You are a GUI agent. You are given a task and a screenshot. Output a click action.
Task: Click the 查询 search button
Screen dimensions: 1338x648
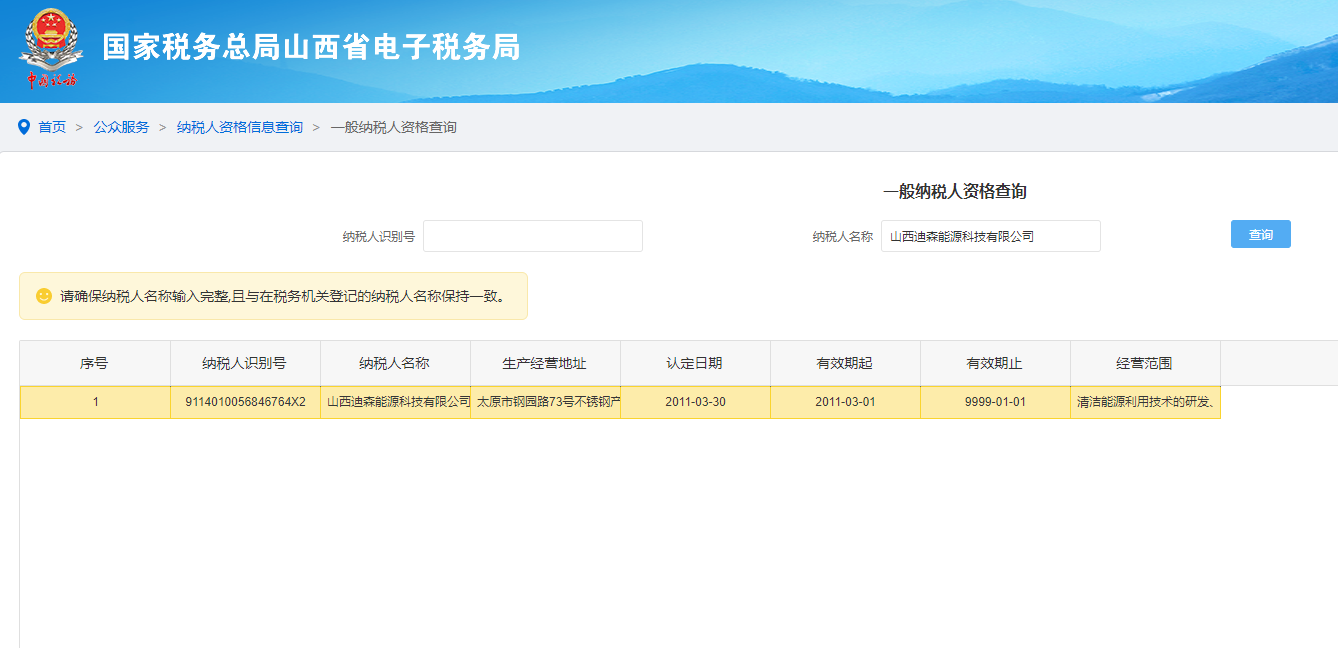coord(1261,234)
